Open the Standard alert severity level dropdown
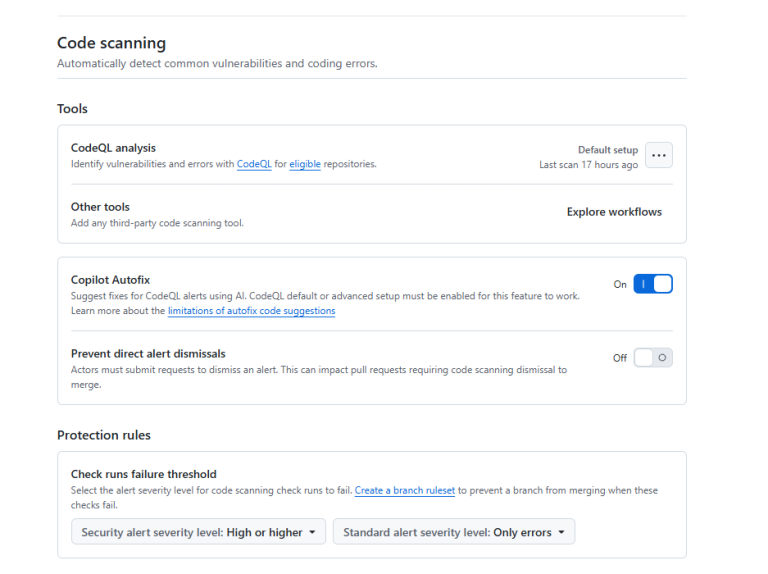 click(454, 532)
